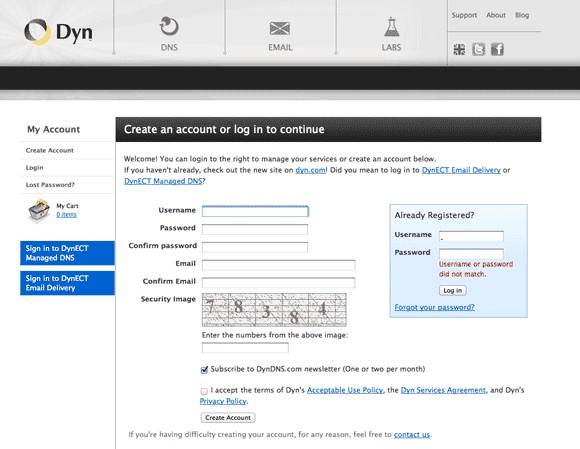The height and width of the screenshot is (449, 580).
Task: Uncheck the DynDNS.com newsletter subscription checkbox
Action: click(204, 370)
